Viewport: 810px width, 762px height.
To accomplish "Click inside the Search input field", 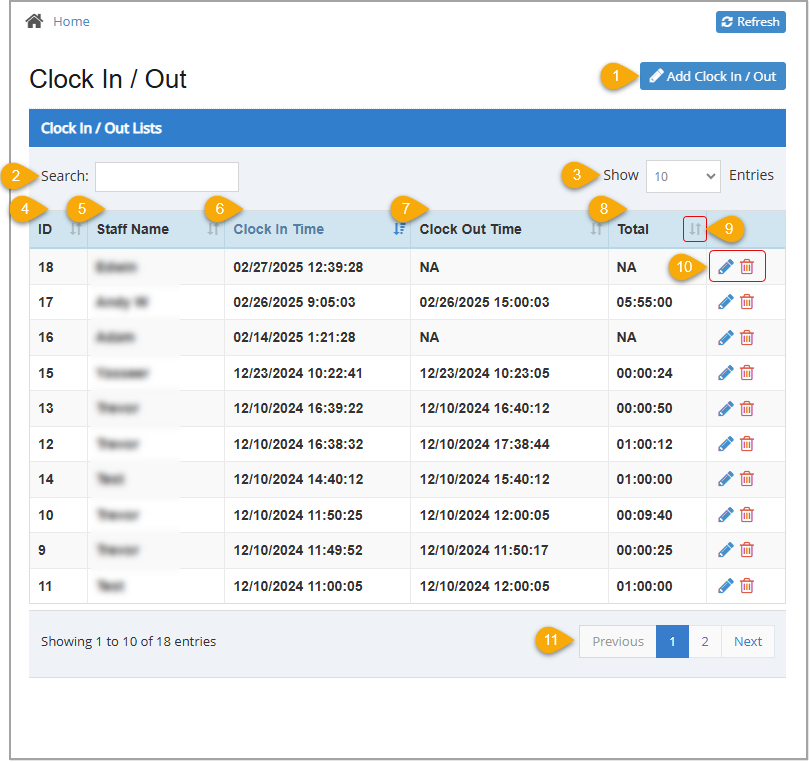I will coord(166,176).
